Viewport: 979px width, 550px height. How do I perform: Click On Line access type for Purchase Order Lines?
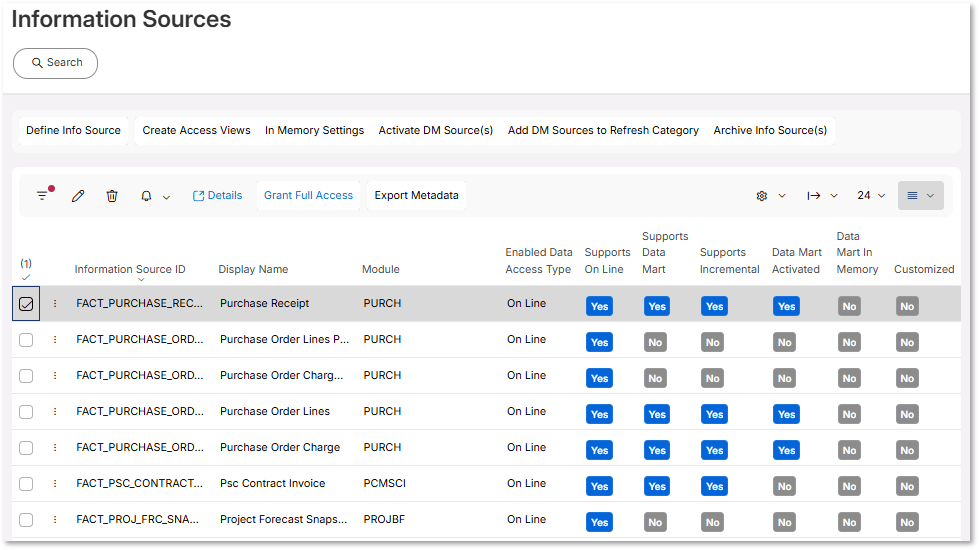pyautogui.click(x=526, y=411)
